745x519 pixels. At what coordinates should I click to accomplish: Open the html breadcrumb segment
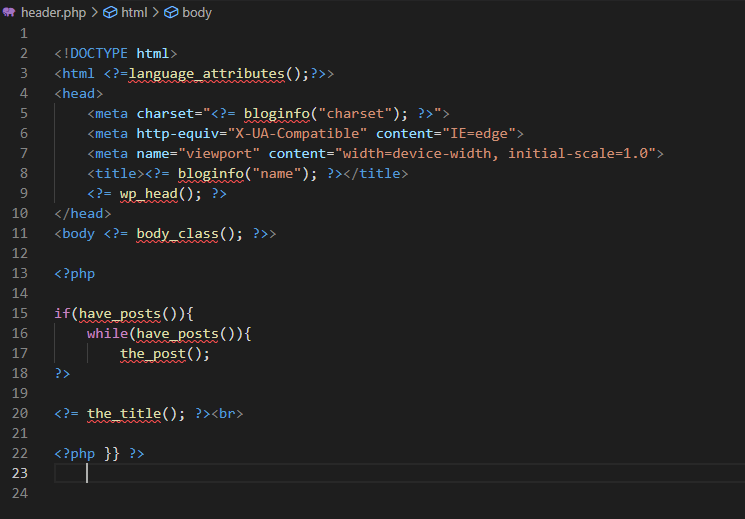click(x=134, y=12)
